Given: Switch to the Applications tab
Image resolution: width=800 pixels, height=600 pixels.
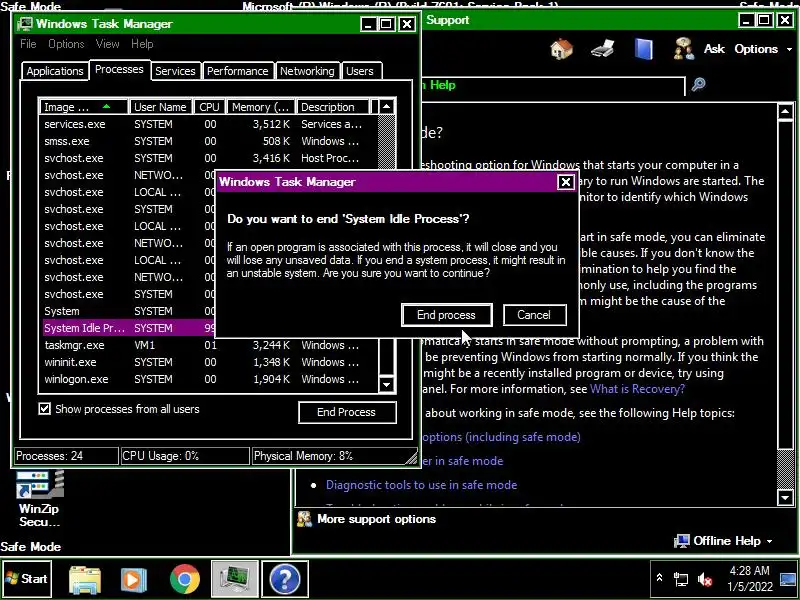Looking at the screenshot, I should pos(55,71).
